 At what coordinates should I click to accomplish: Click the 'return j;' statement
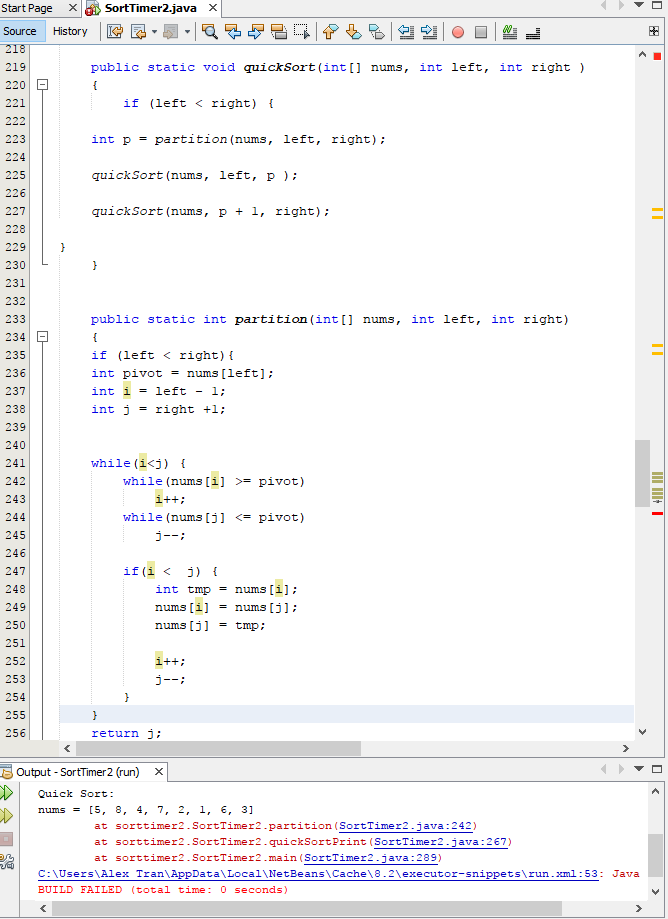[x=126, y=733]
